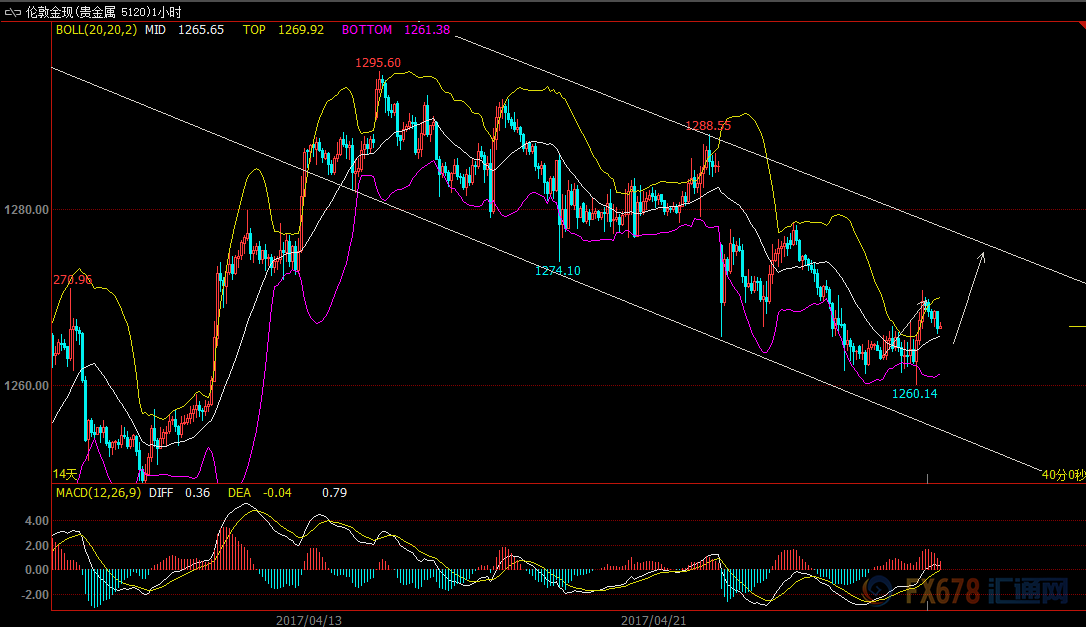Image resolution: width=1086 pixels, height=627 pixels.
Task: Select the 2017/04/21 date marker
Action: (654, 620)
